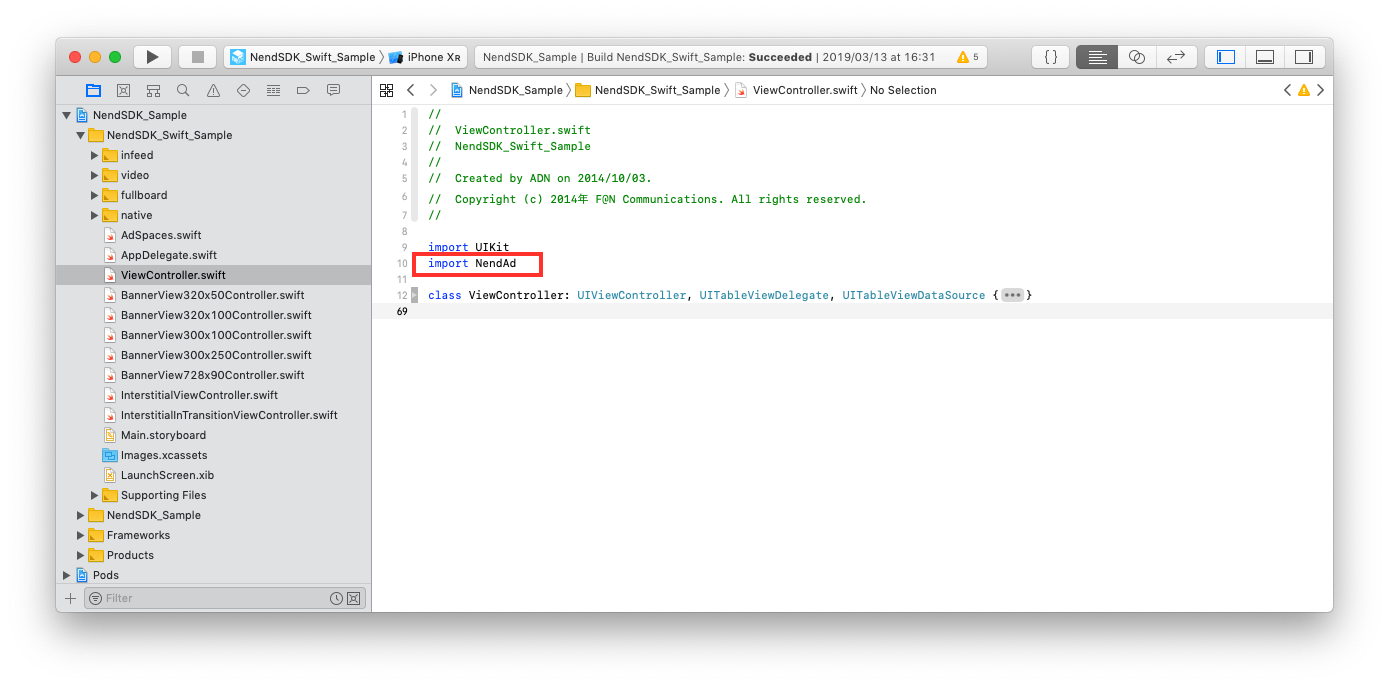This screenshot has height=686, width=1389.
Task: Expand the fullboard folder
Action: [95, 195]
